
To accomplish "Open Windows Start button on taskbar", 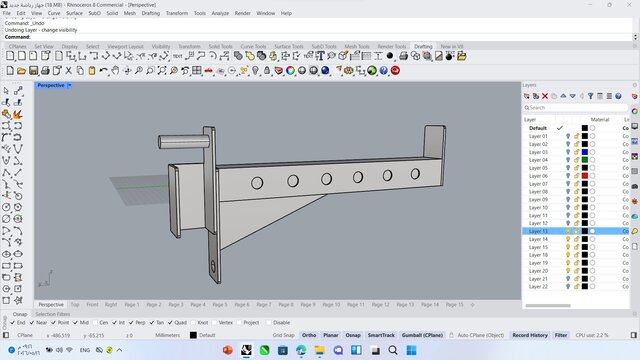I will tap(411, 350).
